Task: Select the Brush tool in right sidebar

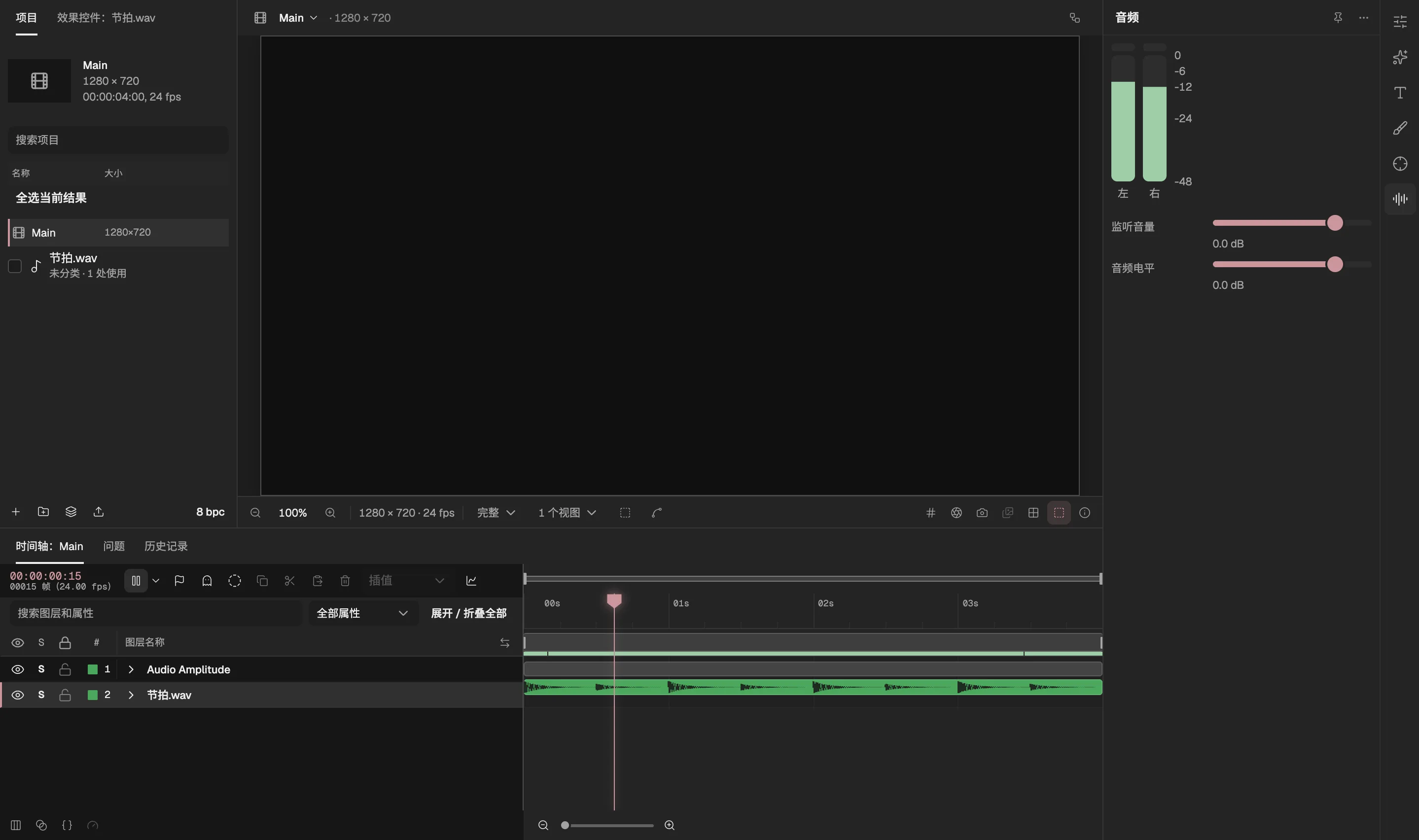Action: [x=1400, y=128]
